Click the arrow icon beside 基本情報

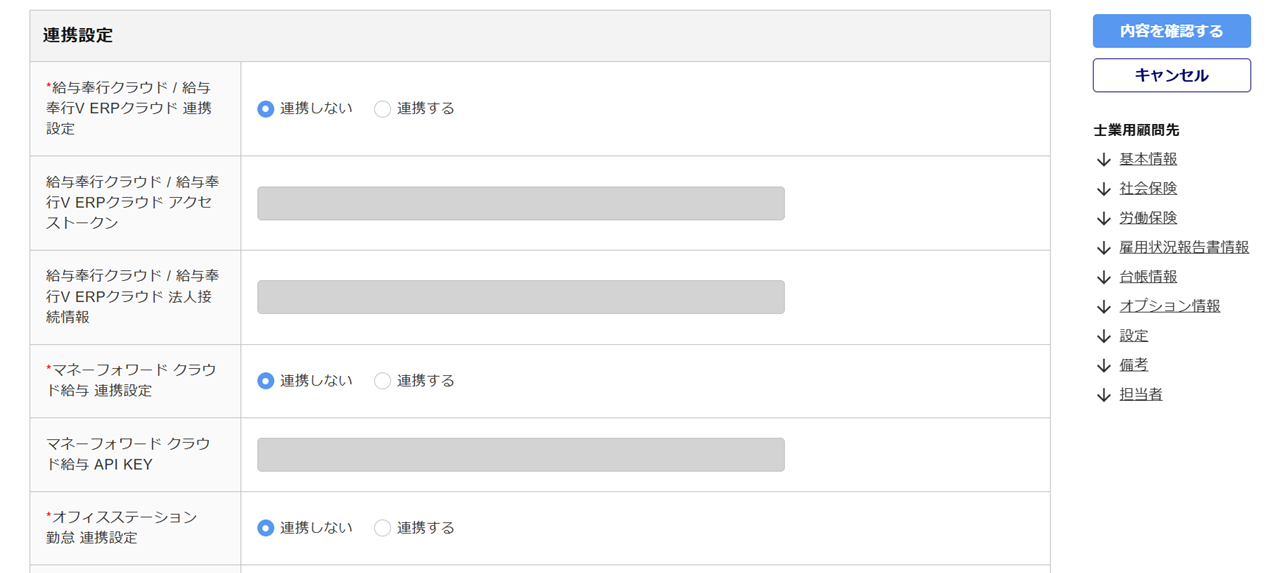click(x=1104, y=160)
